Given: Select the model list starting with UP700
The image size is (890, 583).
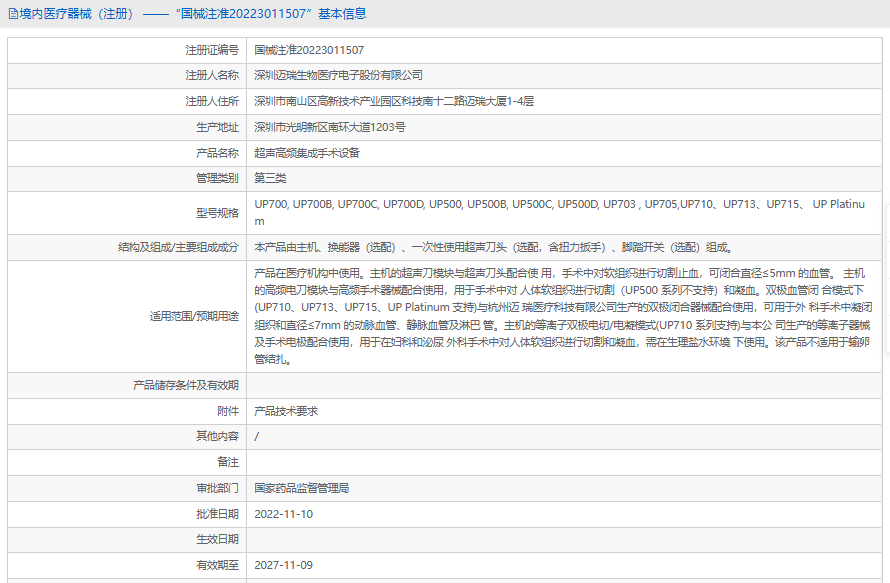Looking at the screenshot, I should (x=560, y=212).
